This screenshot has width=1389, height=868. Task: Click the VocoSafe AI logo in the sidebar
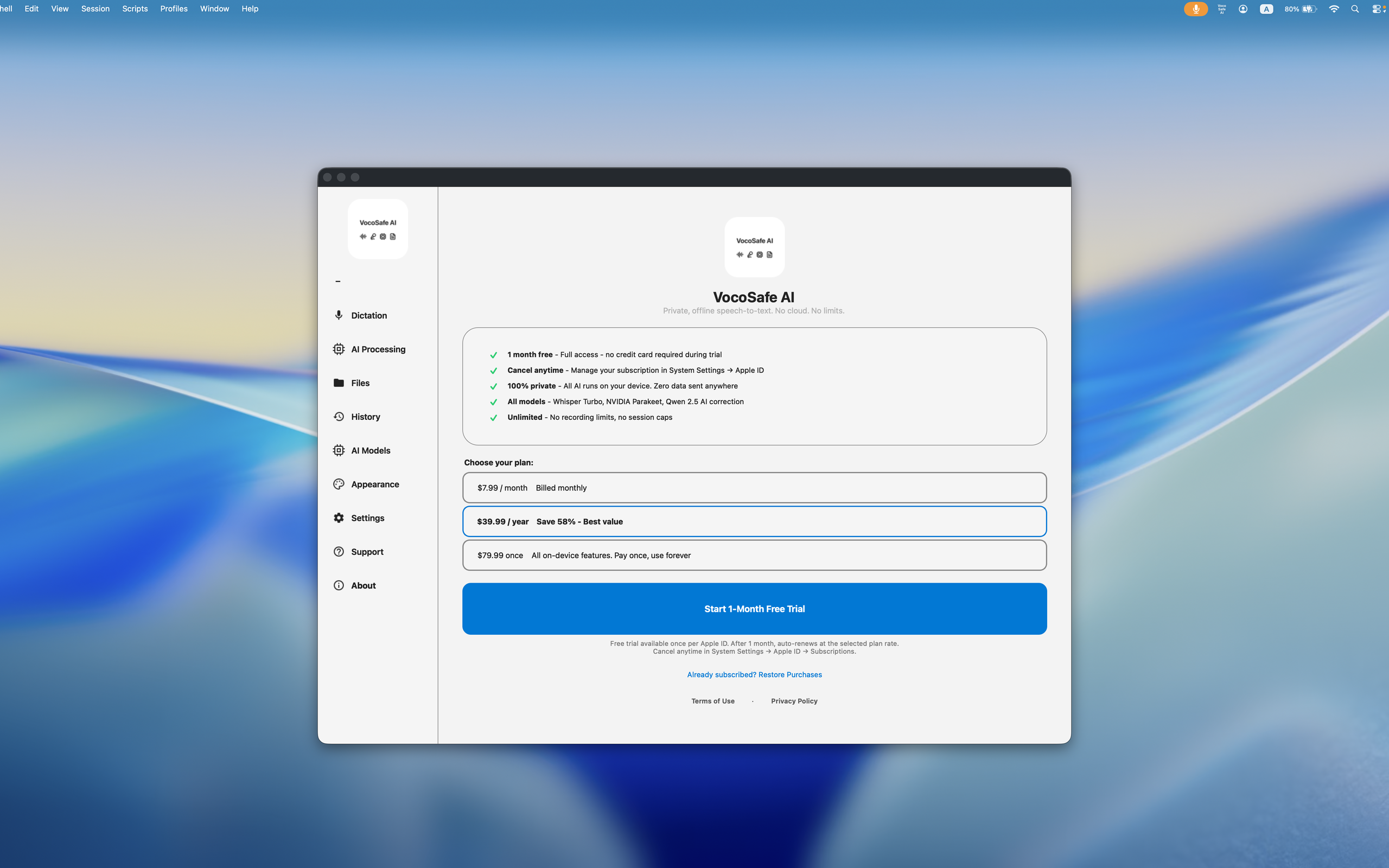tap(378, 229)
